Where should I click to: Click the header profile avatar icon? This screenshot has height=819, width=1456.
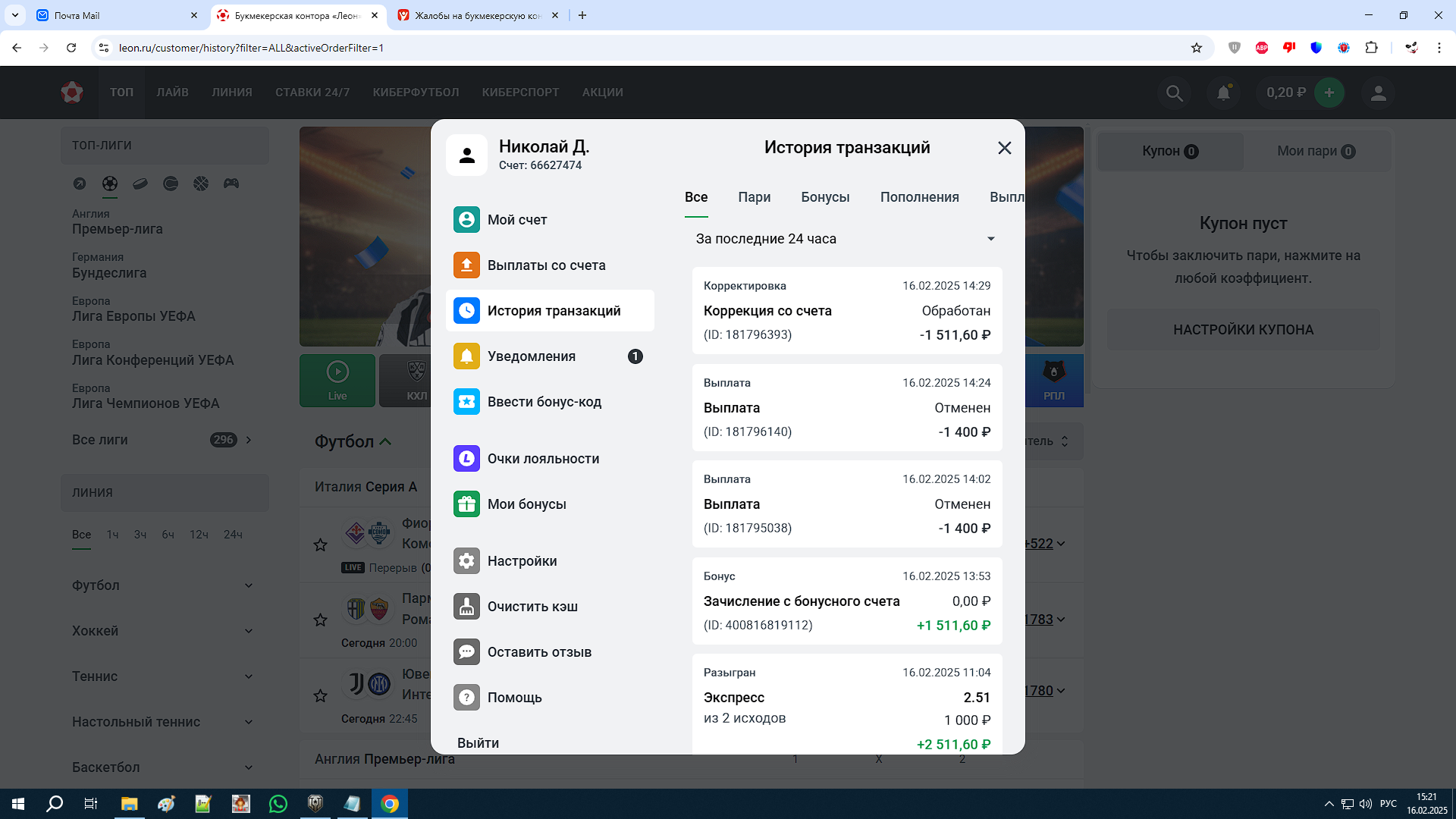(x=1379, y=93)
